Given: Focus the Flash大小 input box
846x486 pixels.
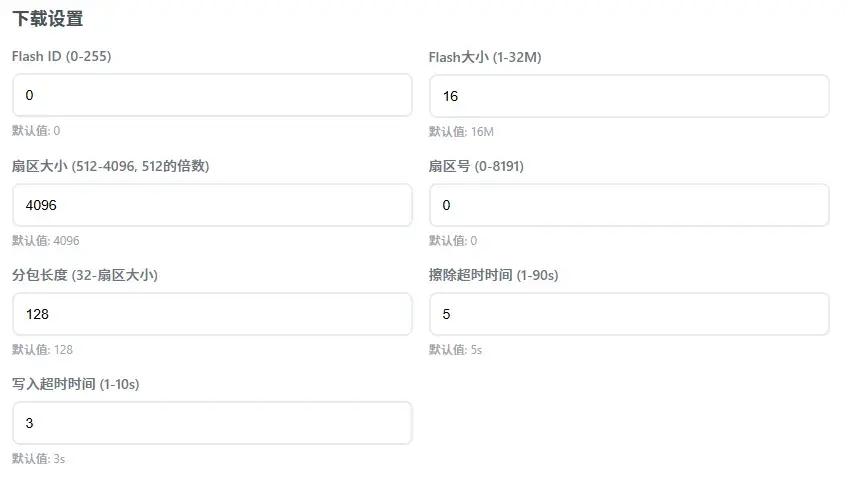Looking at the screenshot, I should tap(629, 96).
